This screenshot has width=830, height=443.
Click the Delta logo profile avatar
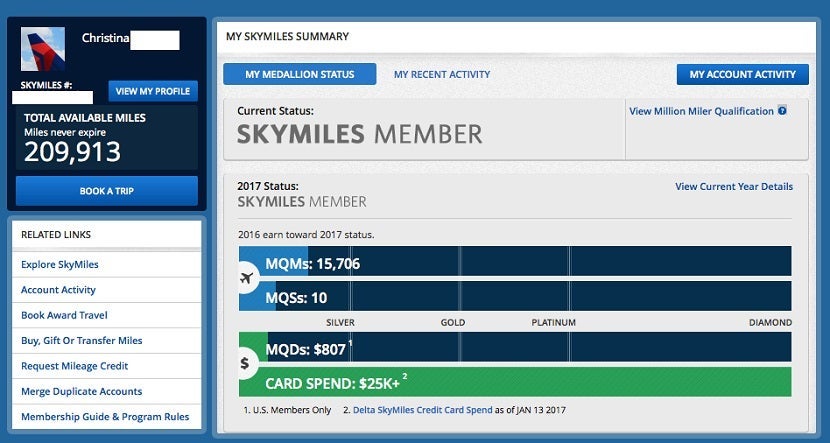pos(43,49)
